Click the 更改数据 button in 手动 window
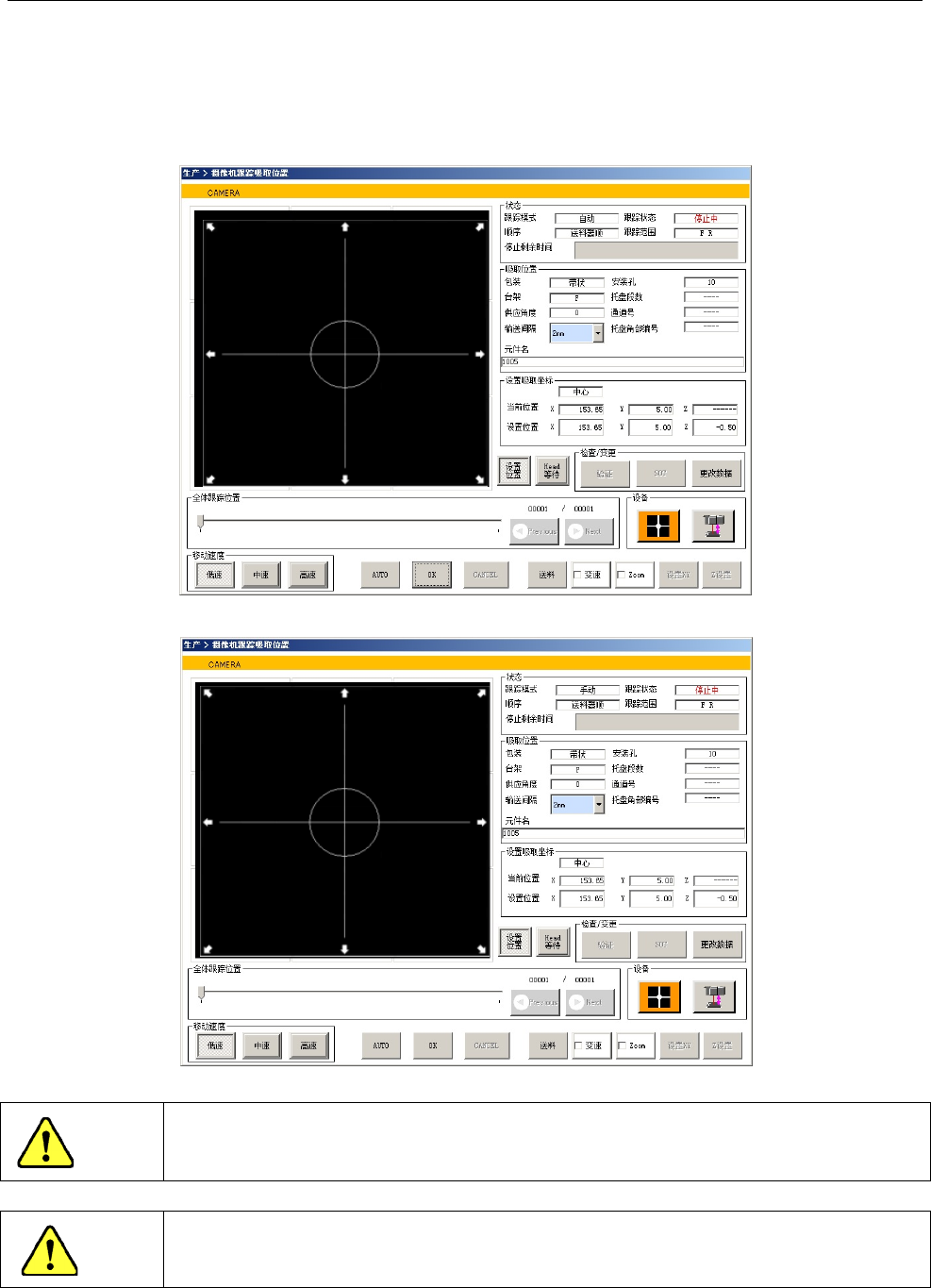The width and height of the screenshot is (931, 1288). tap(717, 945)
